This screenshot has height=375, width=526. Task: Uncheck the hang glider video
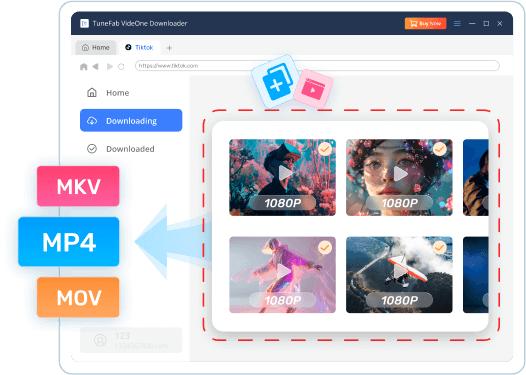(439, 248)
